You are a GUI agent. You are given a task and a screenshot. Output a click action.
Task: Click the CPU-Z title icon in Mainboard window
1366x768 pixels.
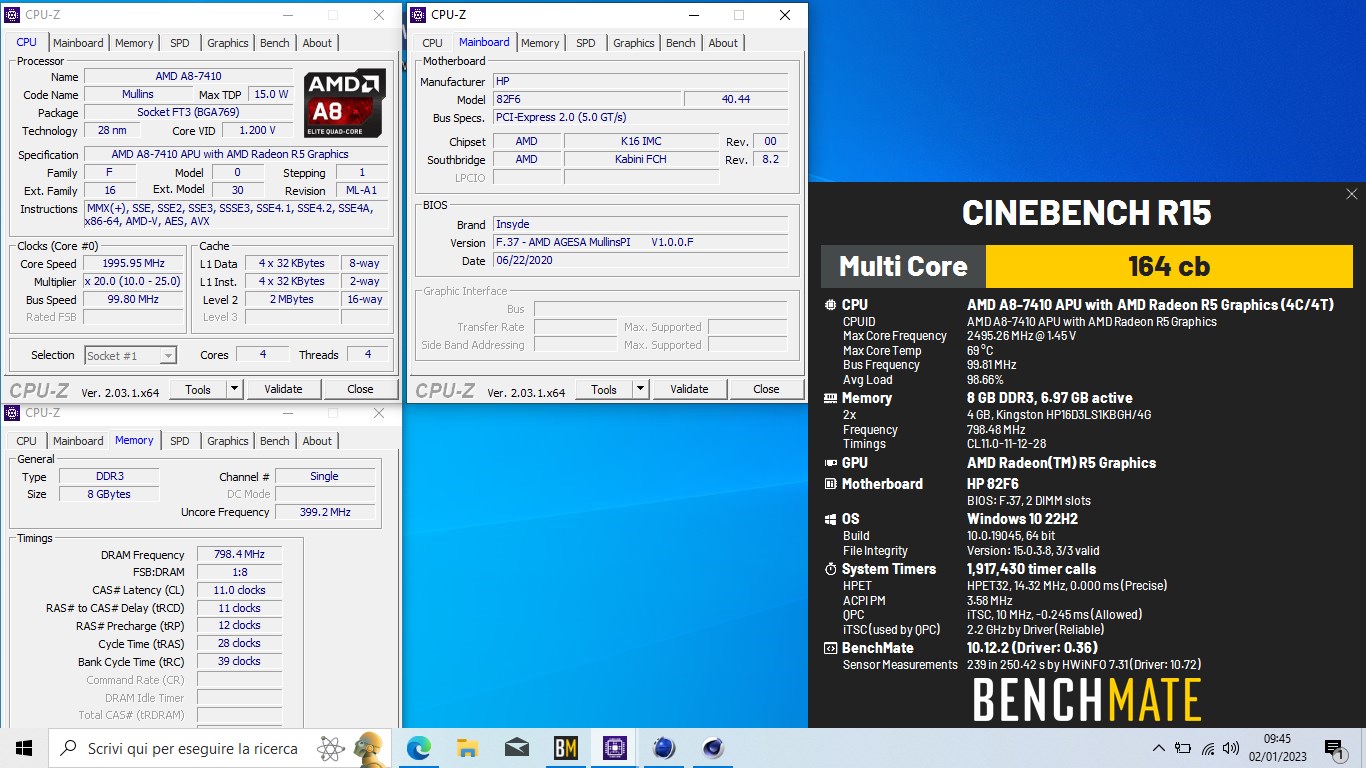pyautogui.click(x=418, y=15)
